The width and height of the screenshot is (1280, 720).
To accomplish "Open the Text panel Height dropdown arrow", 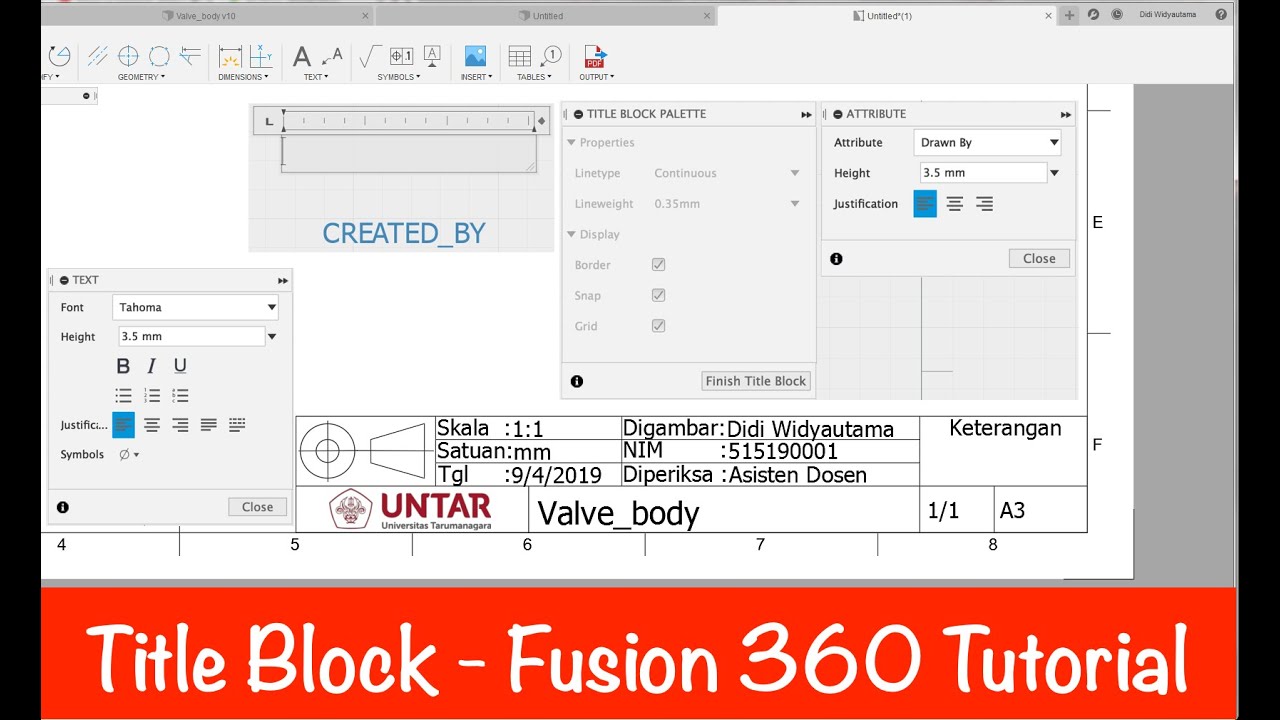I will 272,337.
